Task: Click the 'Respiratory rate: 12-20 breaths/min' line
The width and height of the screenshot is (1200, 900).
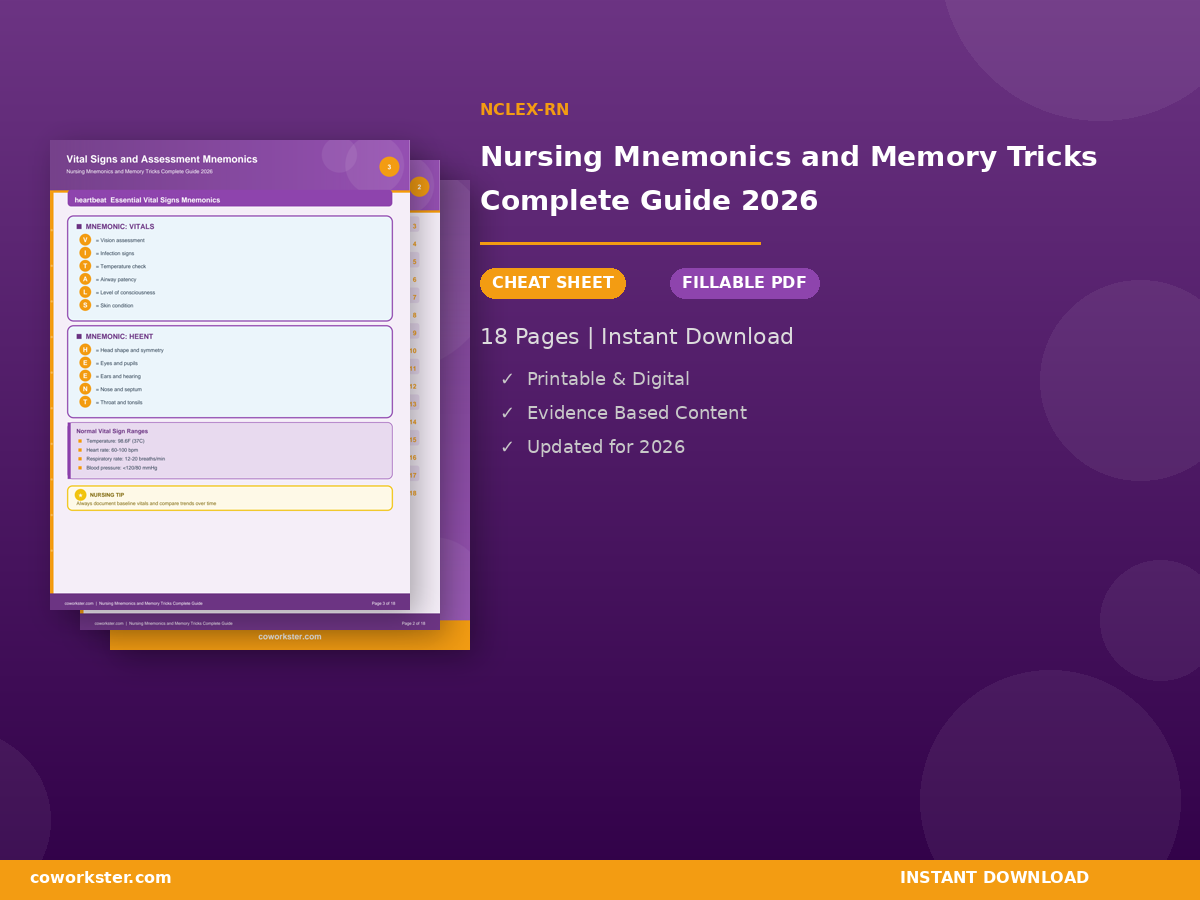Action: tap(125, 459)
